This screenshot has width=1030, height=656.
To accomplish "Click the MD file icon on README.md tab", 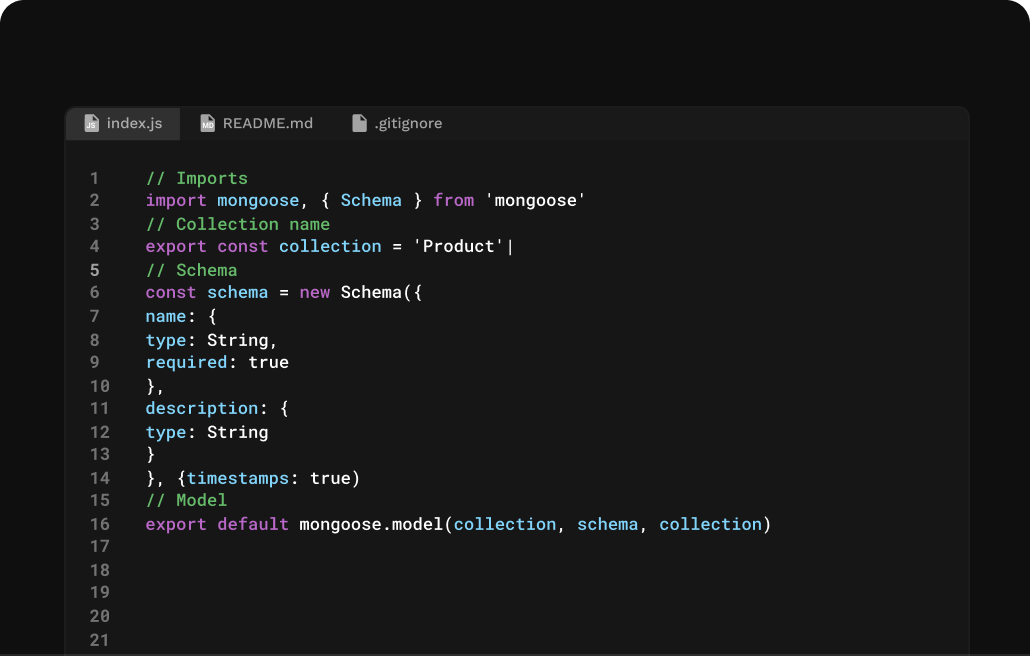I will click(x=208, y=123).
